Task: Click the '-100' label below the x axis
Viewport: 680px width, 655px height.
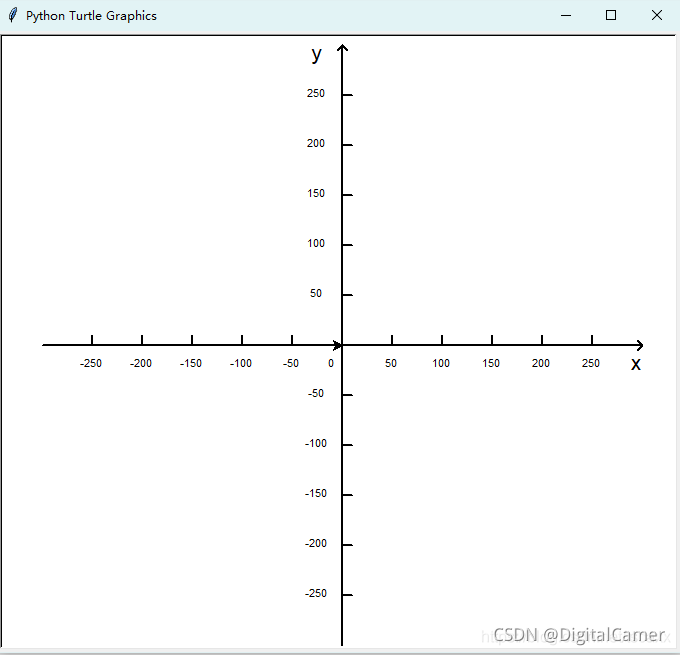Action: point(241,364)
